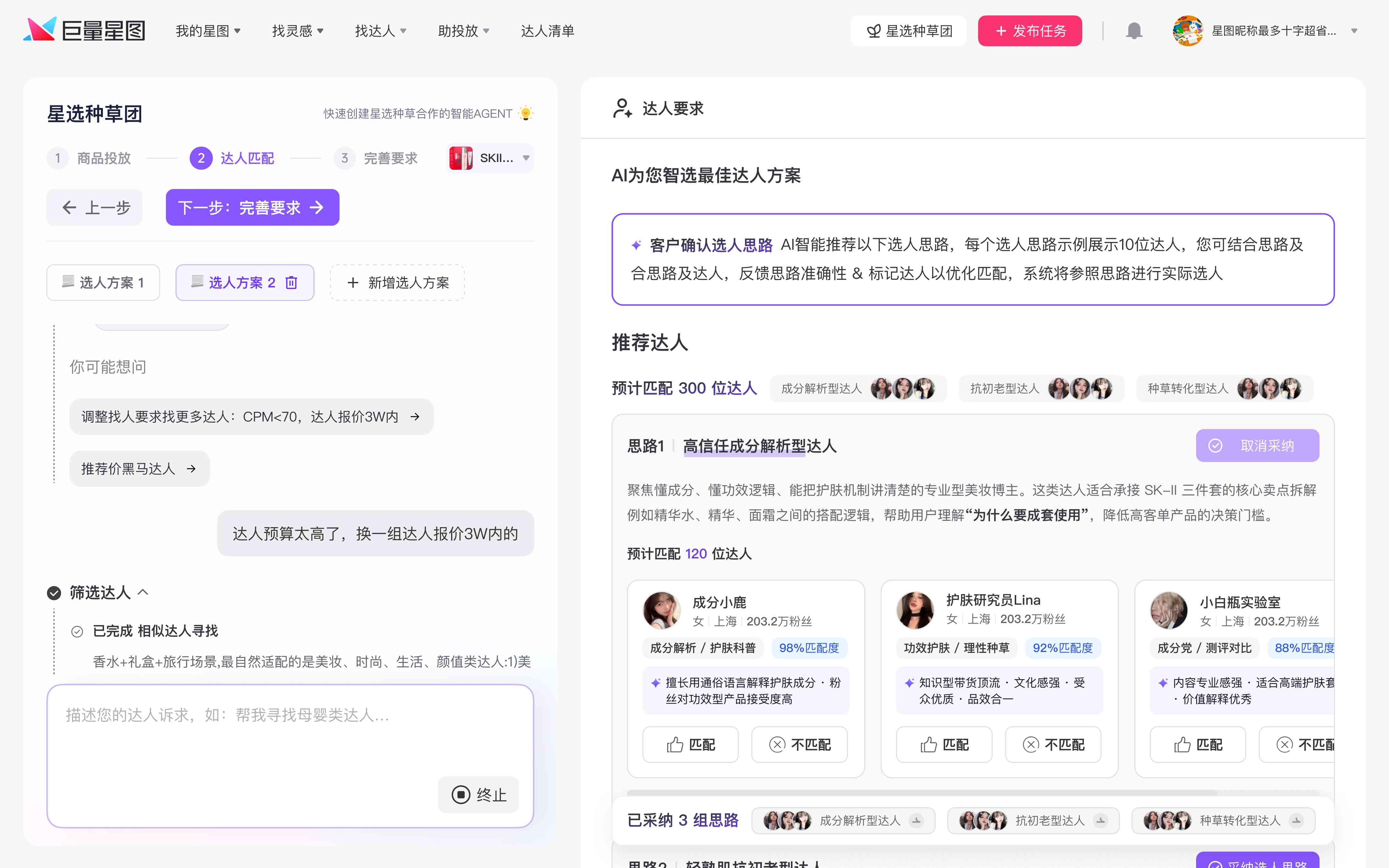Open 达人清单 in the top navigation
Screen dimensions: 1389x868
547,31
